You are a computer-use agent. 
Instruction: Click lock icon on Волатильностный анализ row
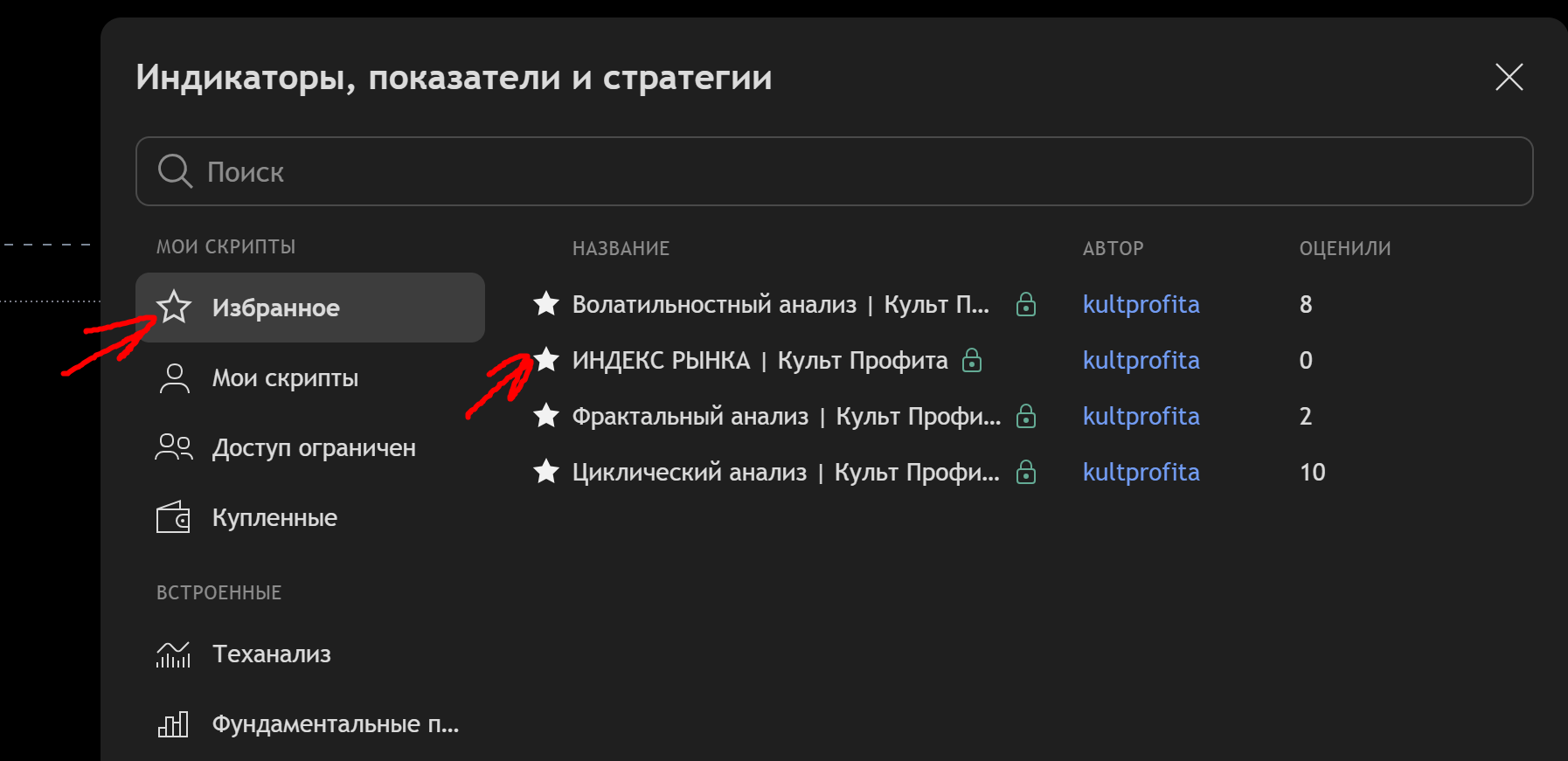(x=1026, y=304)
